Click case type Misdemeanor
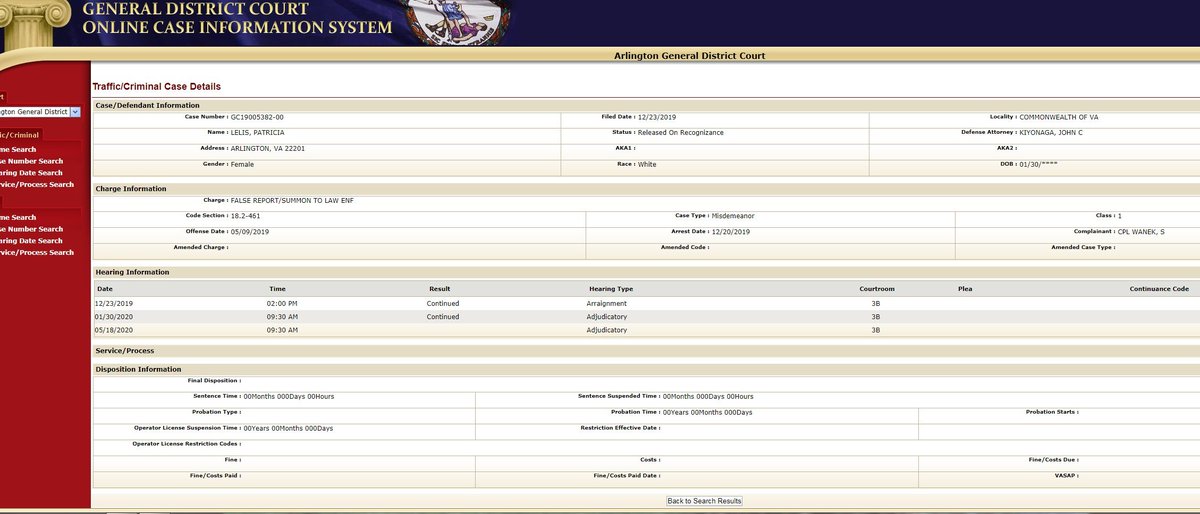1200x514 pixels. tap(733, 216)
